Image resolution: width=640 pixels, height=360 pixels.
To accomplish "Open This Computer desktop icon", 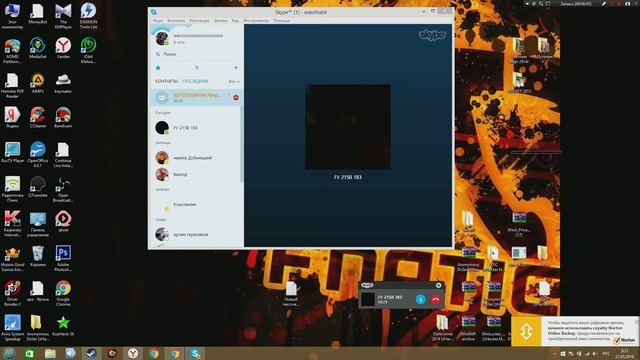I will (x=12, y=16).
